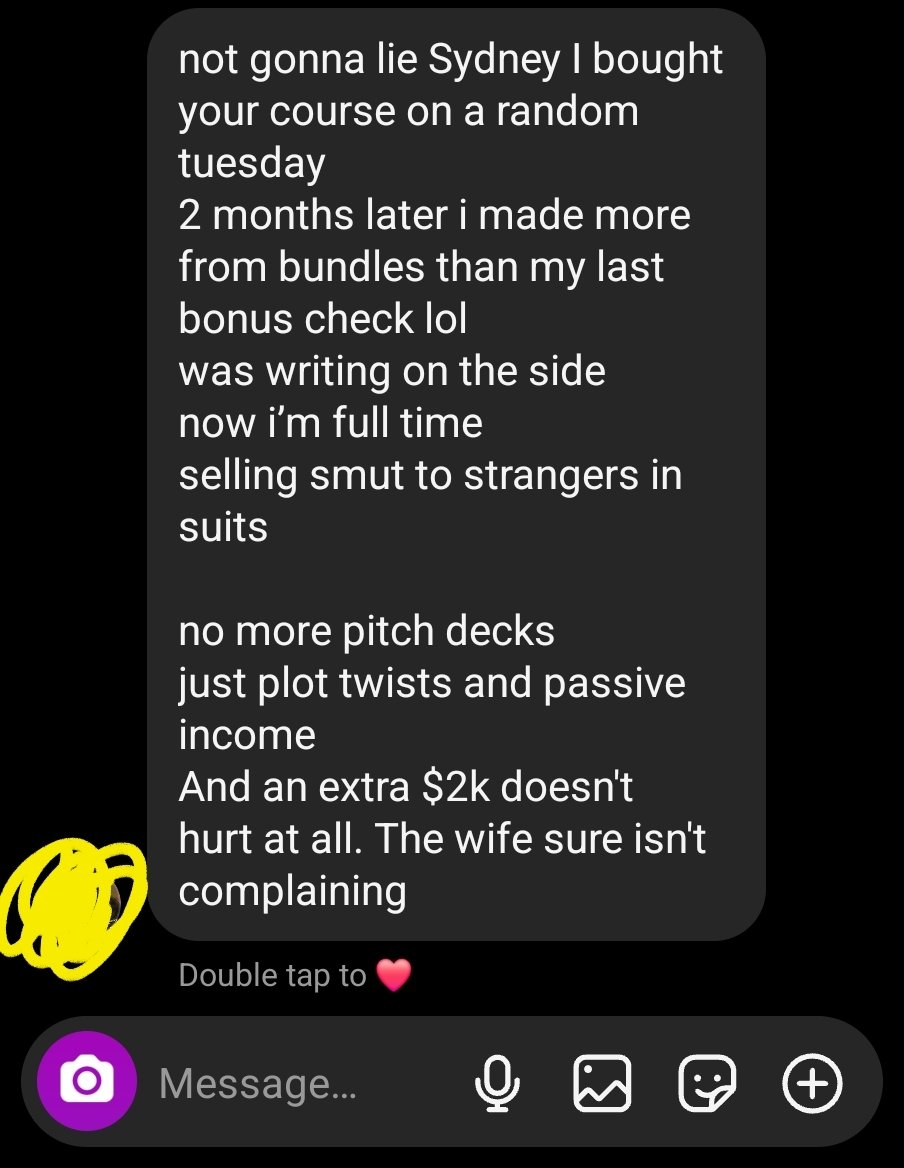Tap 'just plot twists and passive' line
The height and width of the screenshot is (1168, 904).
click(x=432, y=684)
